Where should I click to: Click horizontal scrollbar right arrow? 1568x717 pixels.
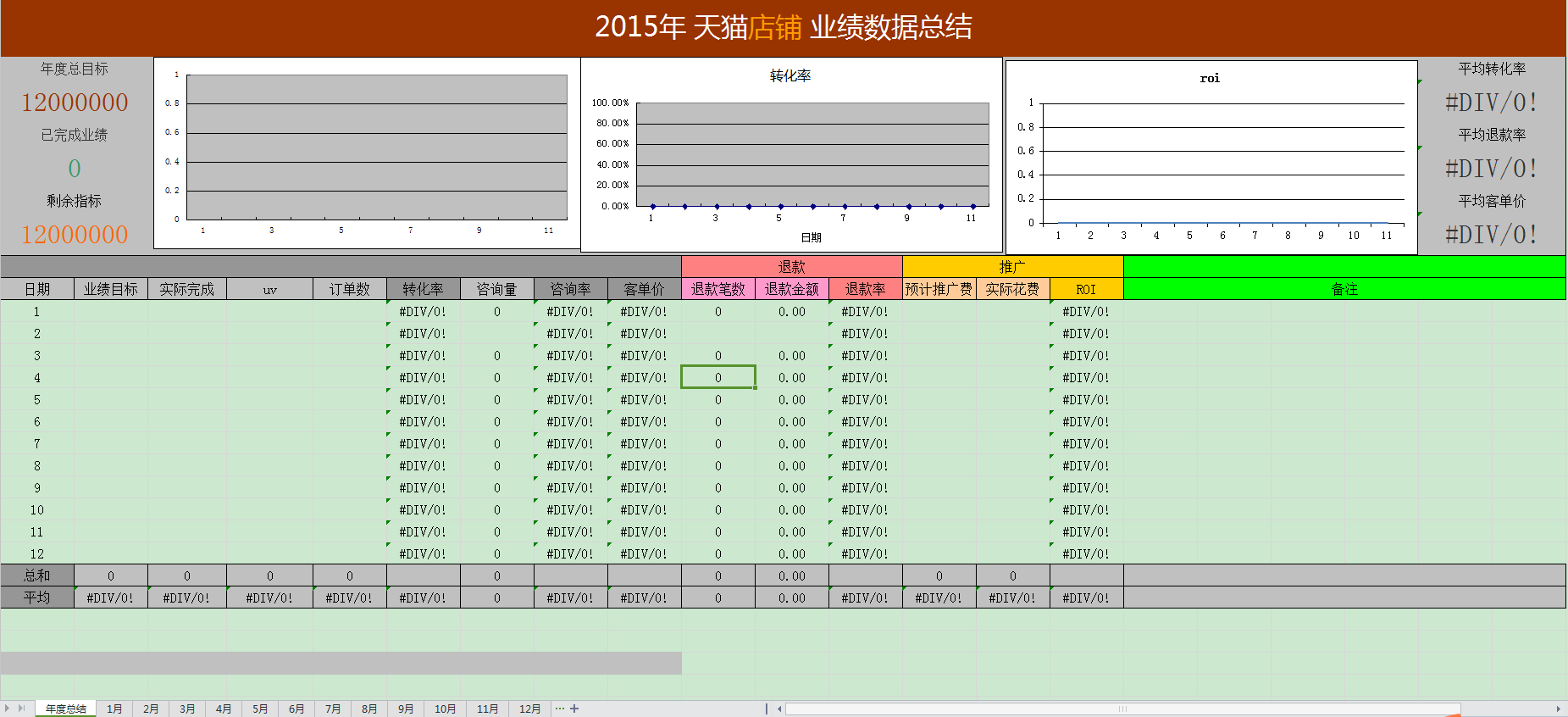[1558, 709]
